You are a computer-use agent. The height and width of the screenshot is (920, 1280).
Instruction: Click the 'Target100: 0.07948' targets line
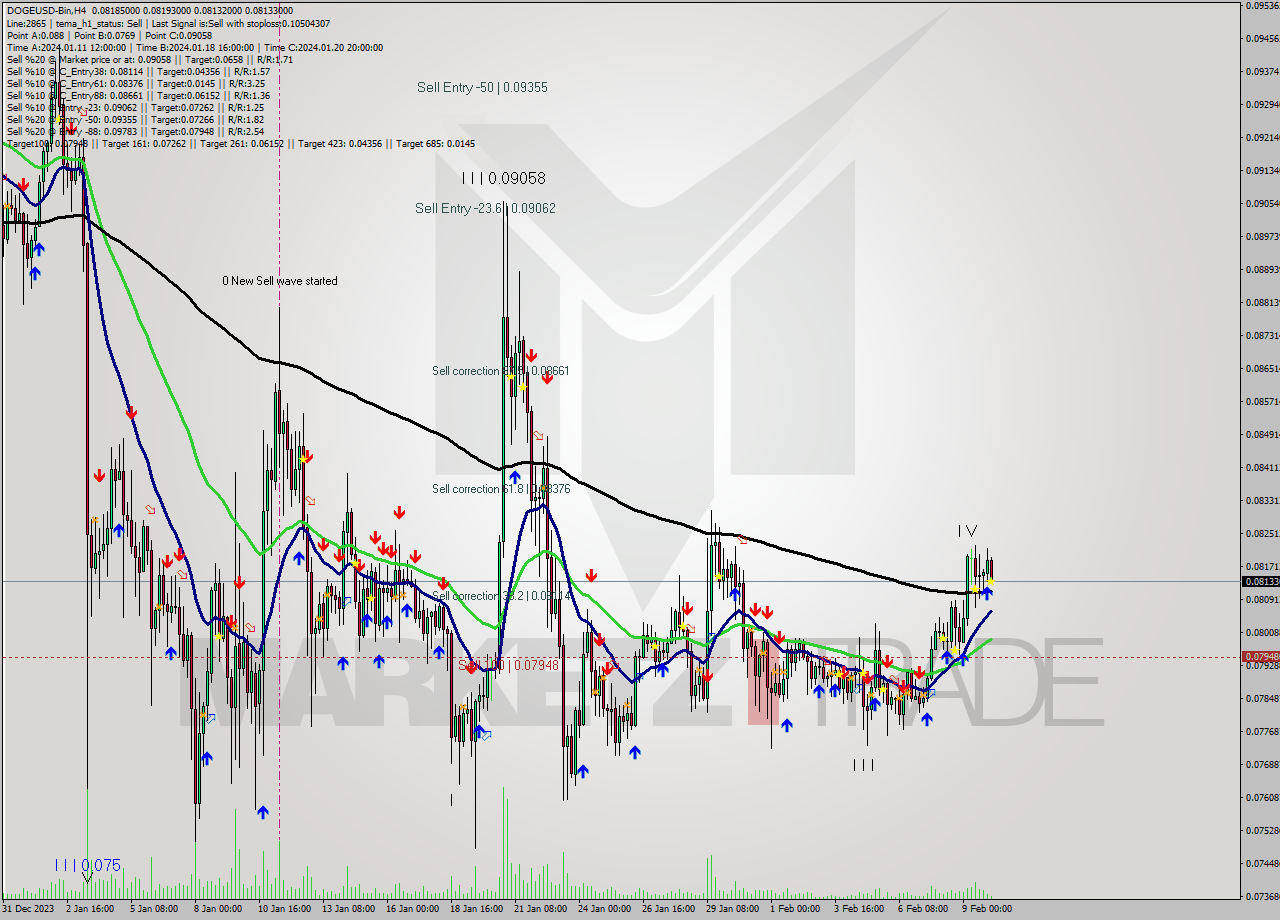pyautogui.click(x=240, y=143)
